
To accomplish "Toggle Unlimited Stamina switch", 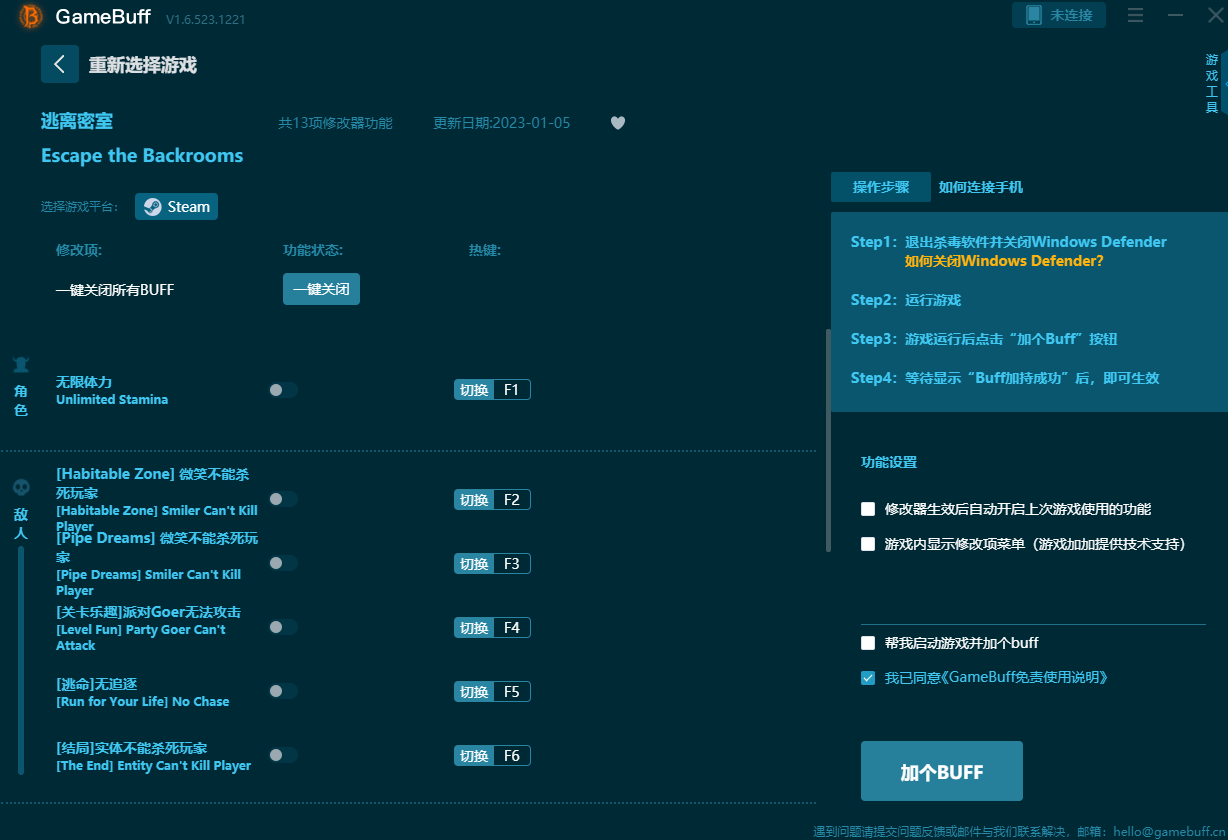I will point(283,390).
